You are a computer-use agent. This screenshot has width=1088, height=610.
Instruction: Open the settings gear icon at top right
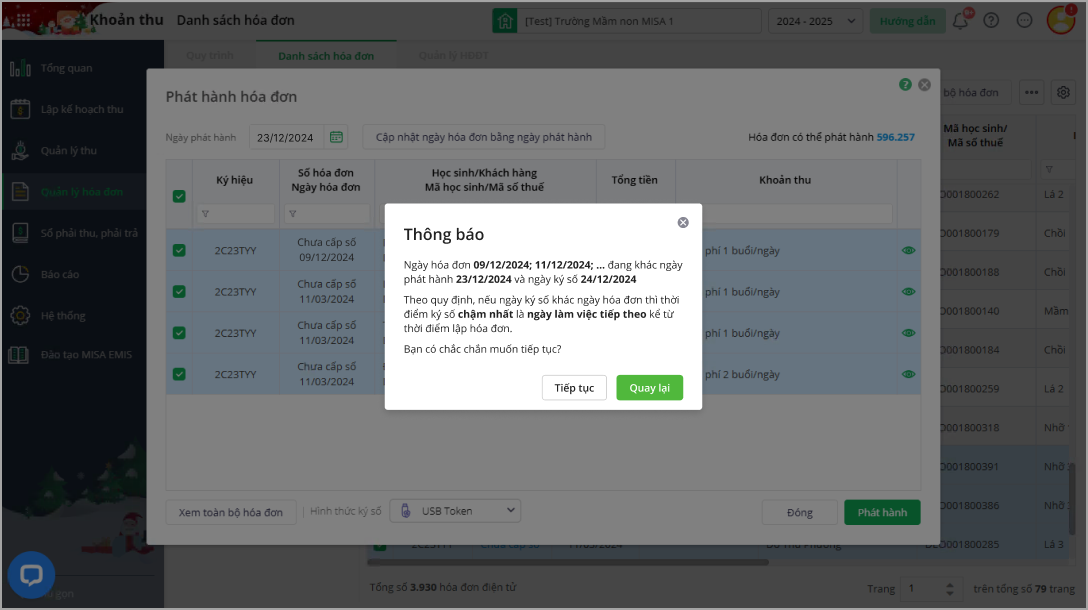[1063, 93]
